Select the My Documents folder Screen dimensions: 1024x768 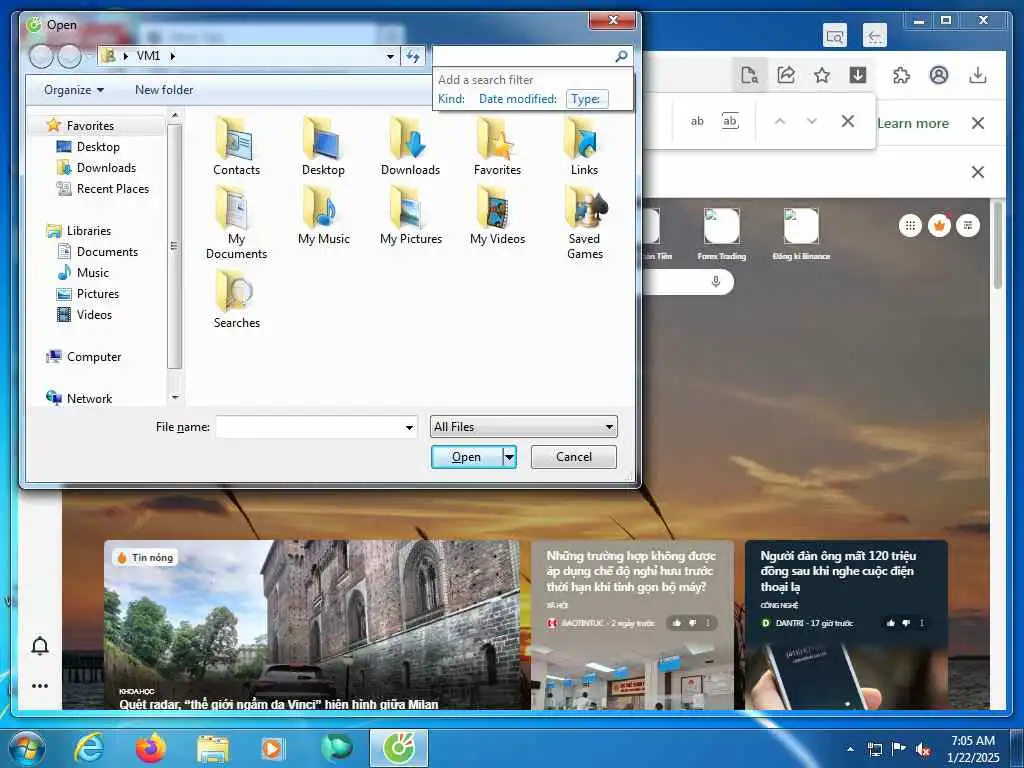[236, 223]
